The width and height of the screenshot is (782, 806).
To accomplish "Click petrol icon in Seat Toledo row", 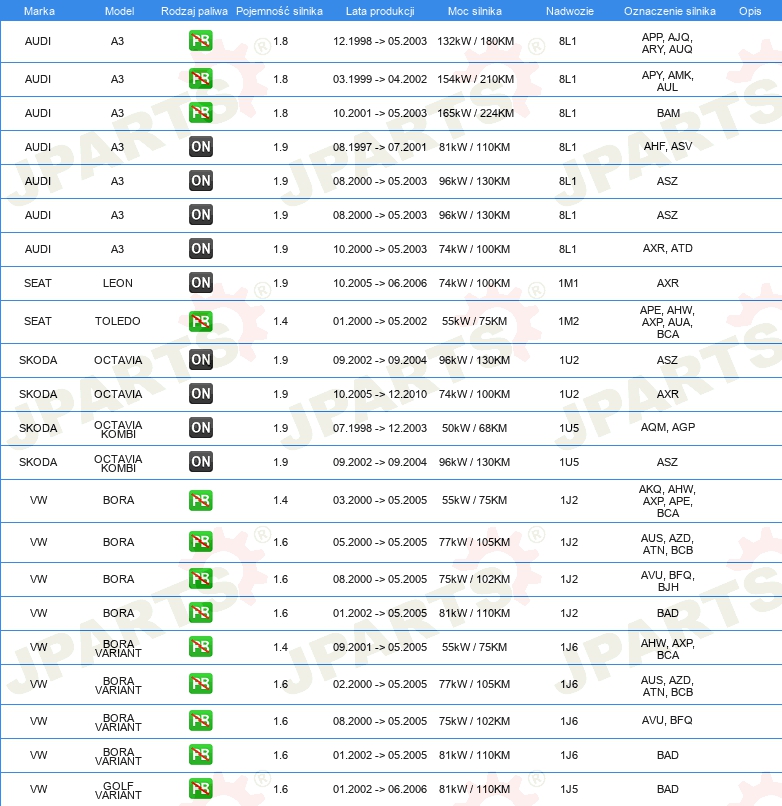I will pos(201,321).
